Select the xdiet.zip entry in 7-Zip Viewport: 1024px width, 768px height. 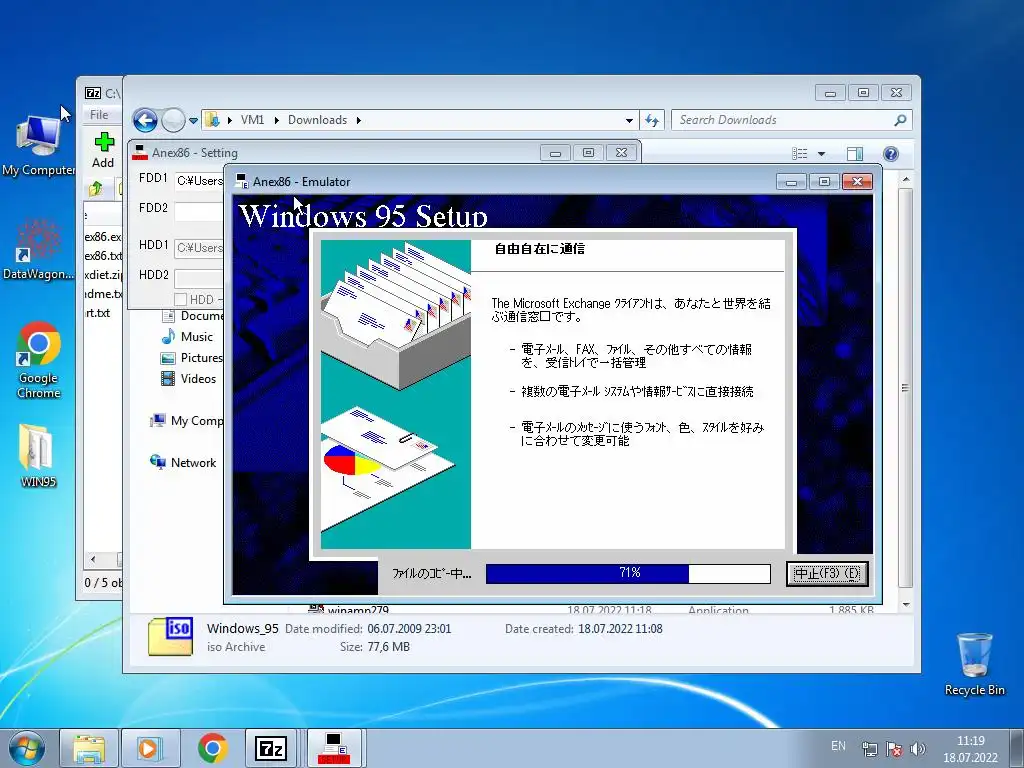[103, 275]
